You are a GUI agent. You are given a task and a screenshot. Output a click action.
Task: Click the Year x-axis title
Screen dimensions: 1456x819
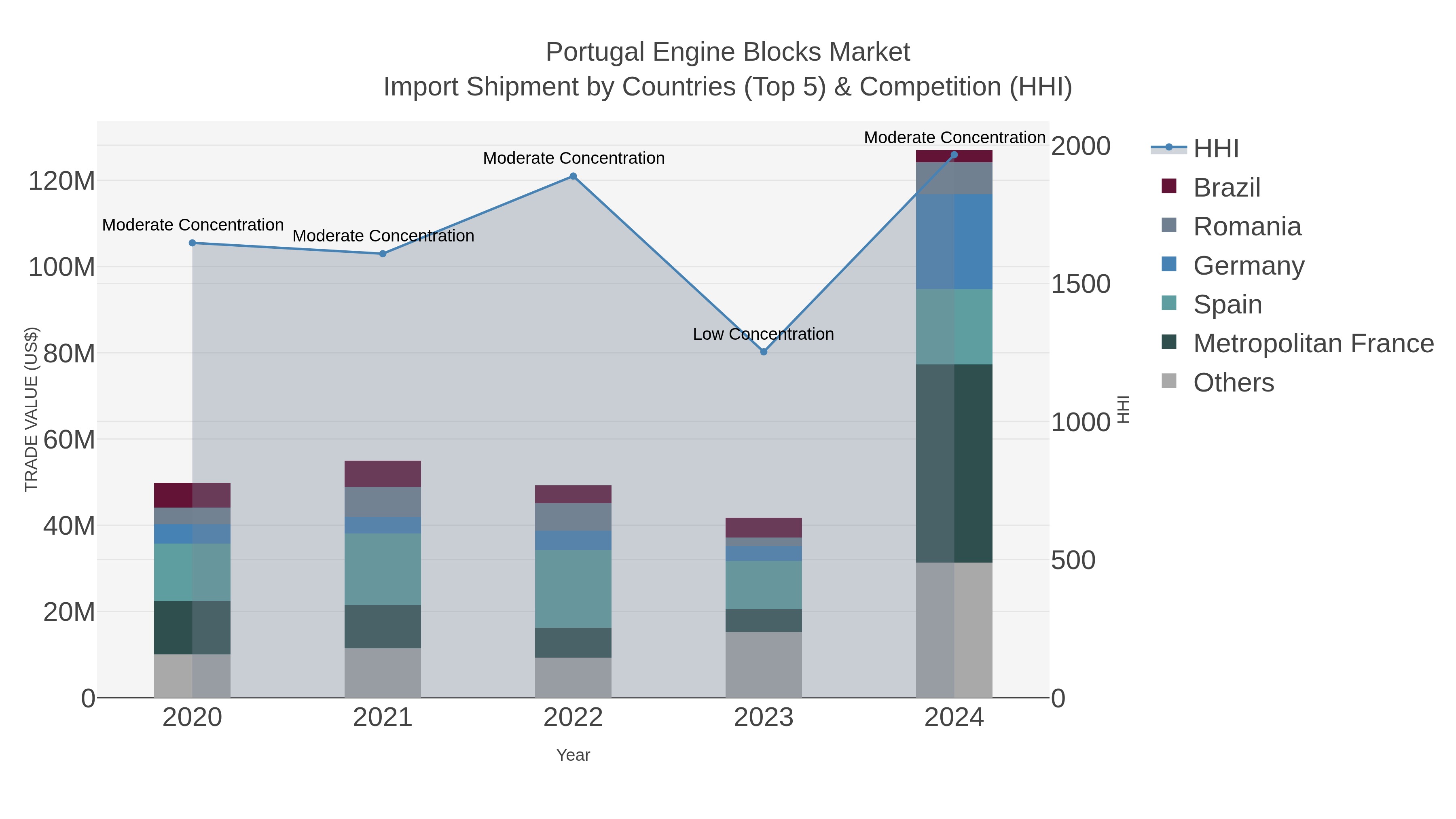pyautogui.click(x=573, y=755)
